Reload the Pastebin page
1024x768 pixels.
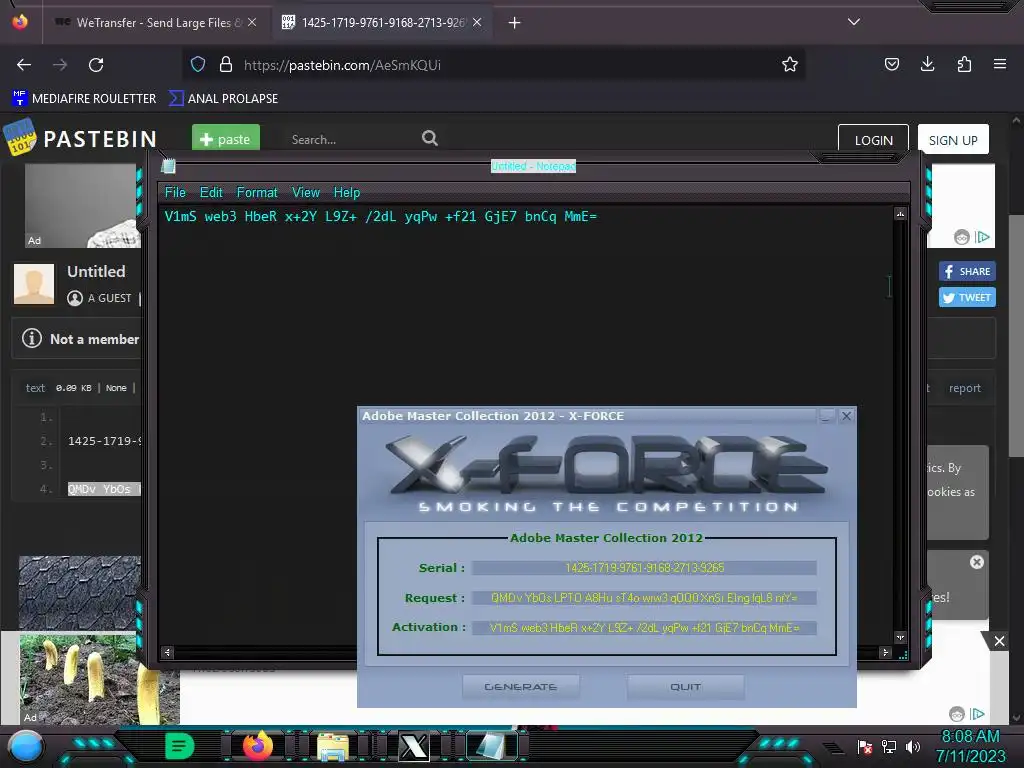(x=96, y=65)
